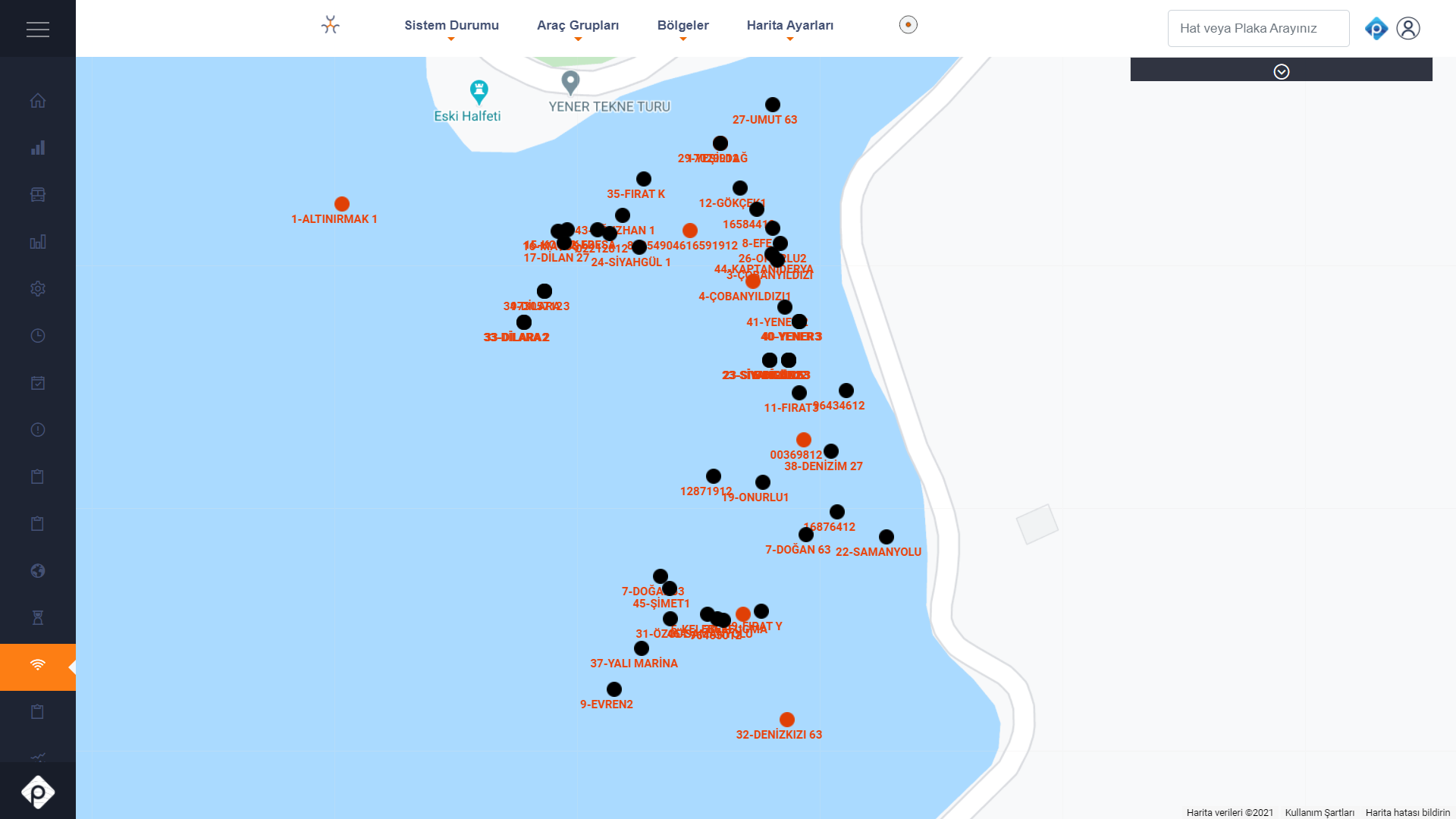Viewport: 1456px width, 819px height.
Task: Open the hamburger menu in sidebar
Action: [x=37, y=29]
